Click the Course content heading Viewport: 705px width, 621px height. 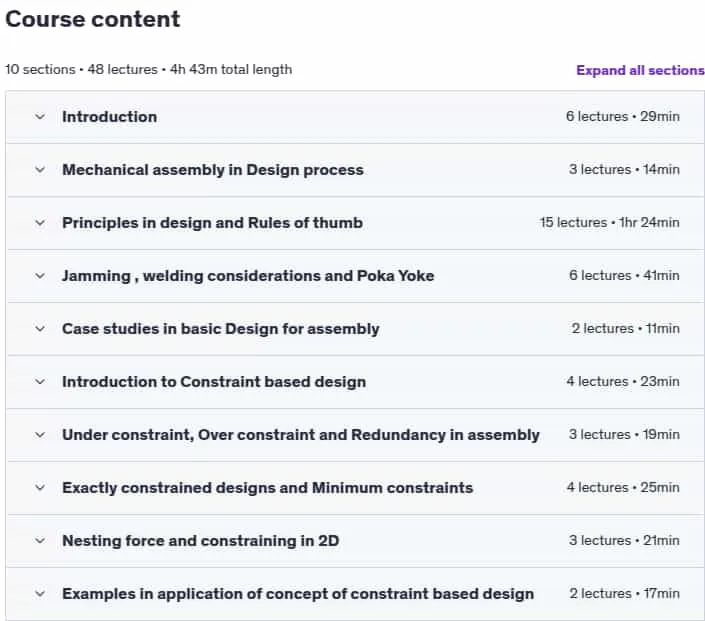pyautogui.click(x=93, y=19)
